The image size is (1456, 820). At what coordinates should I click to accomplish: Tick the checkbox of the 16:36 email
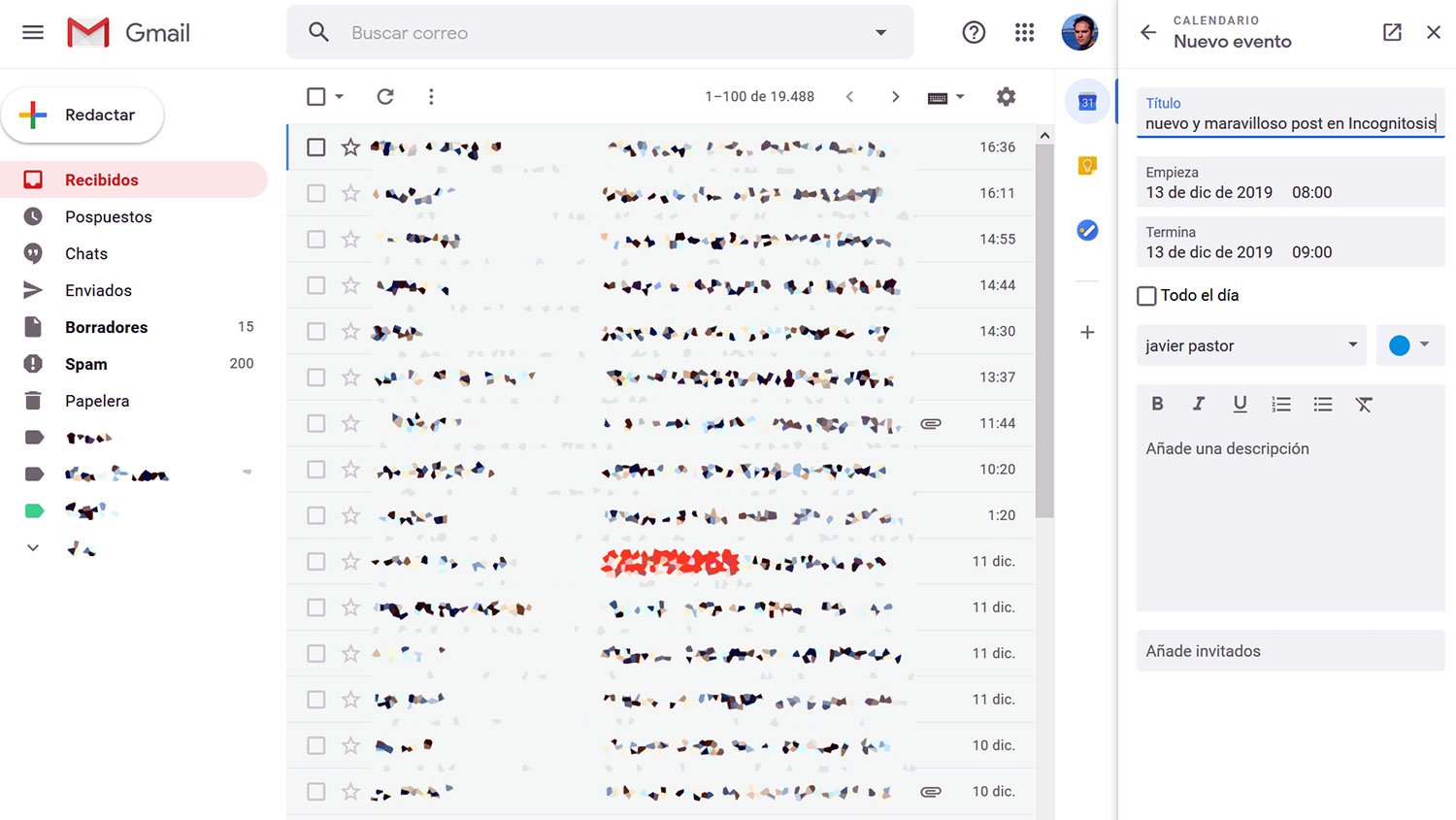point(316,148)
